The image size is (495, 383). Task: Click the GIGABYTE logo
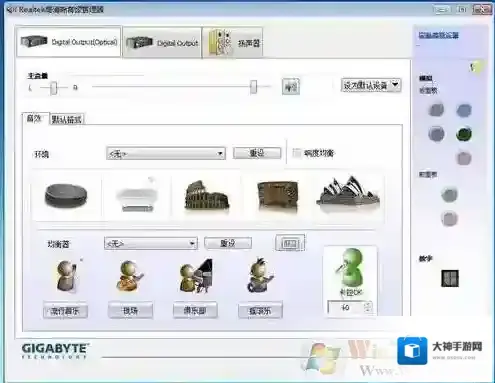(55, 351)
